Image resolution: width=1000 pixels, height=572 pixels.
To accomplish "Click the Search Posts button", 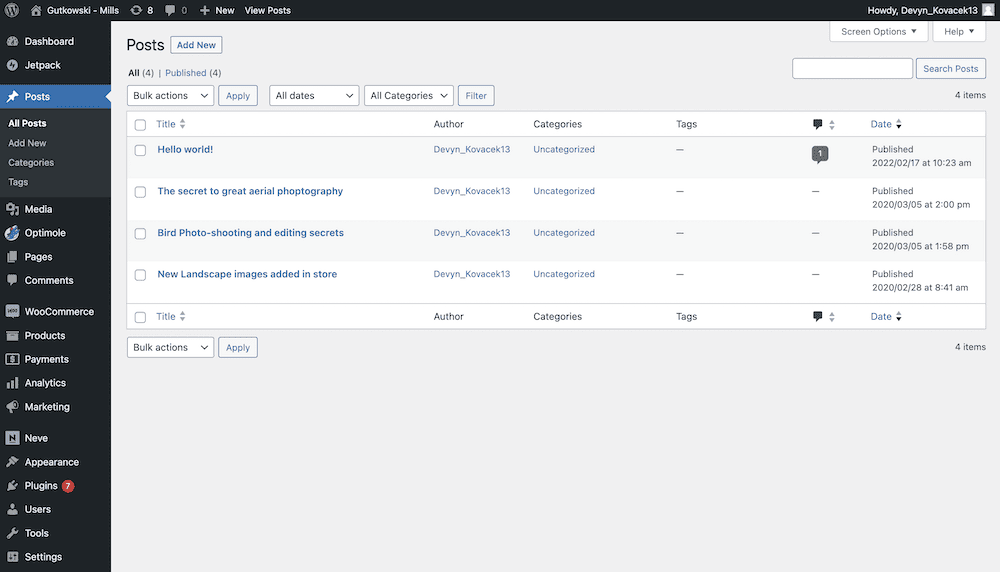I will click(x=950, y=68).
